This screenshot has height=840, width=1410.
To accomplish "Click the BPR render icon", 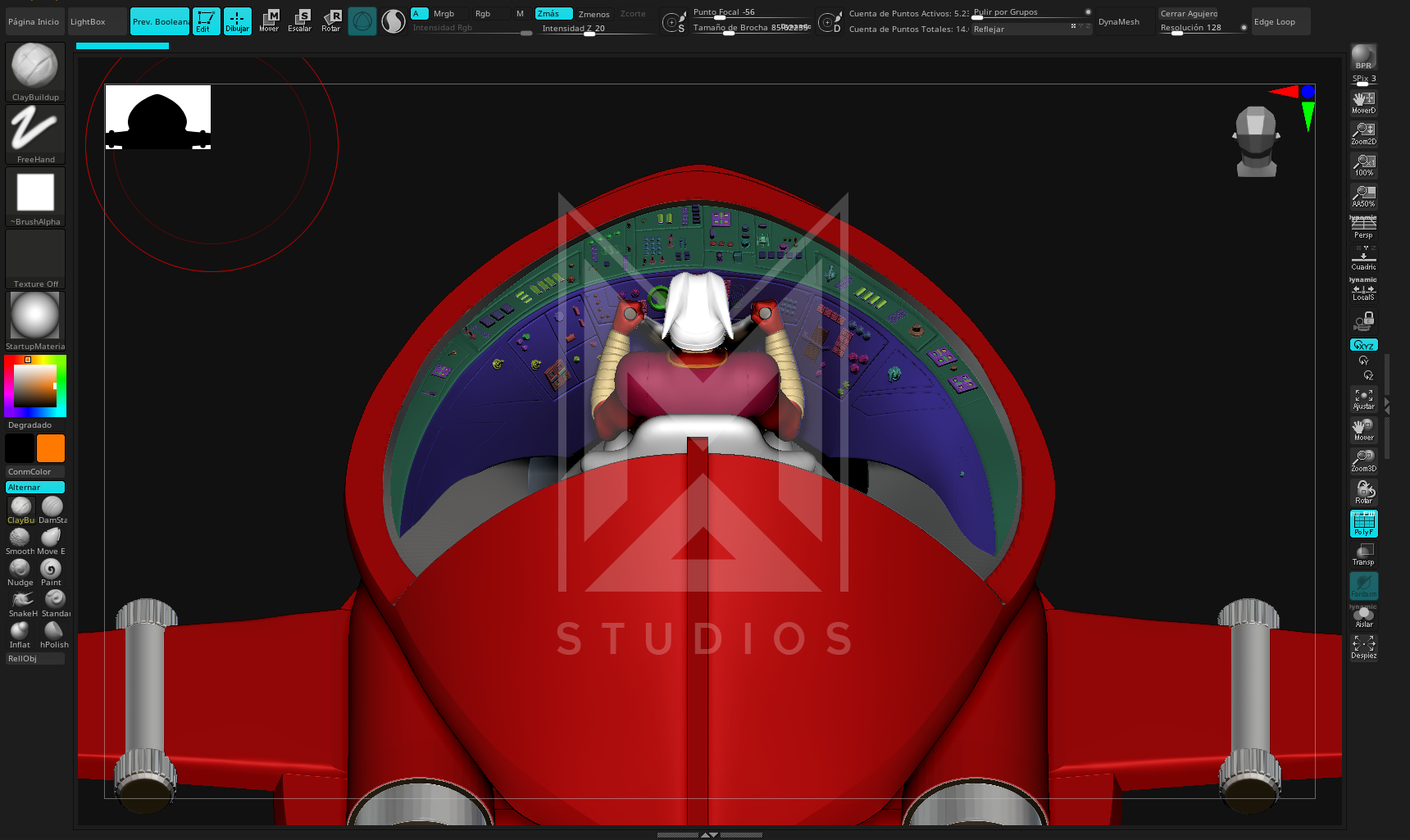I will click(1363, 57).
